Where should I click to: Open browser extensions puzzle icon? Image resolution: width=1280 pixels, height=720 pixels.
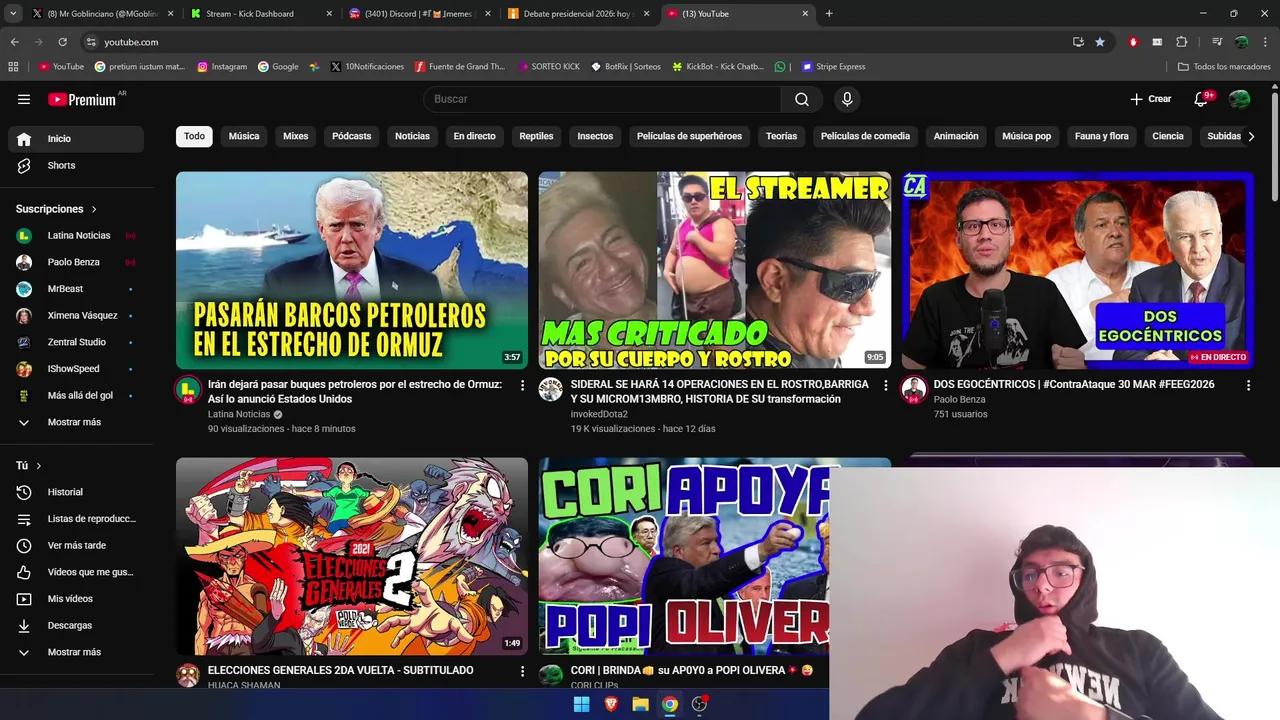1181,42
